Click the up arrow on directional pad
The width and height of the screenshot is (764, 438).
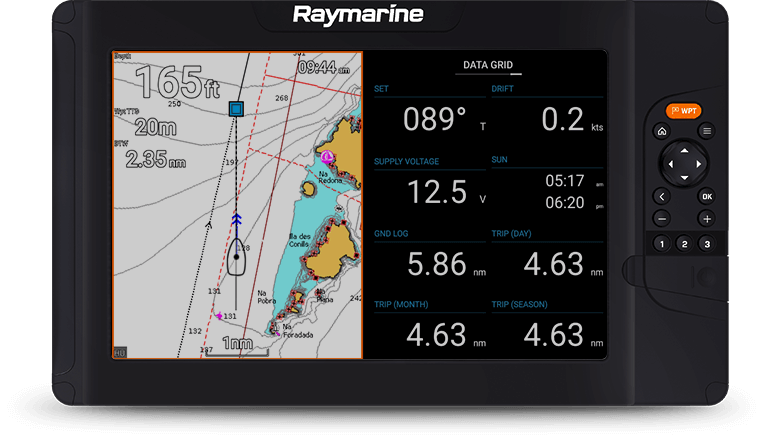click(684, 151)
